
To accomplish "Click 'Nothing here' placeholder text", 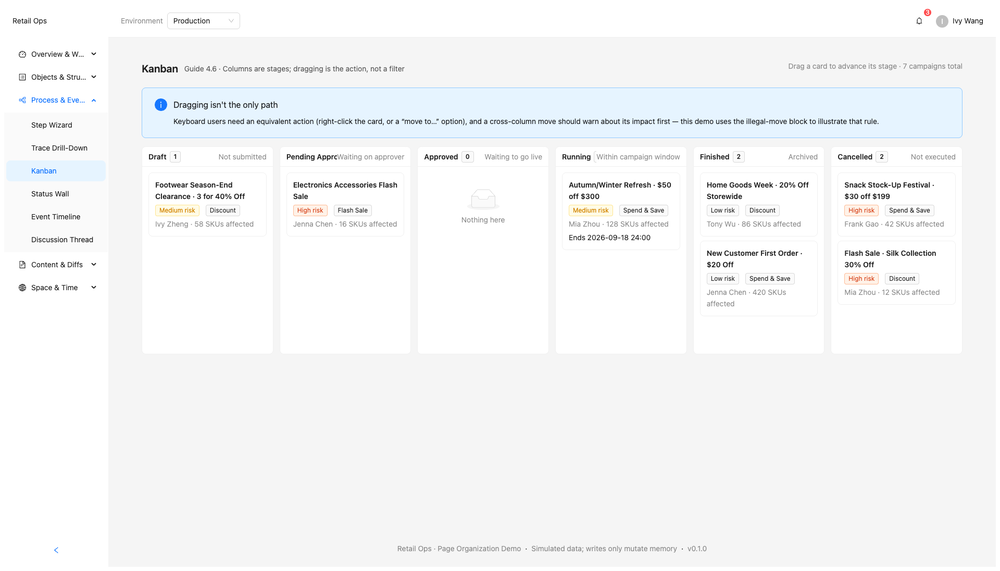I will click(483, 220).
